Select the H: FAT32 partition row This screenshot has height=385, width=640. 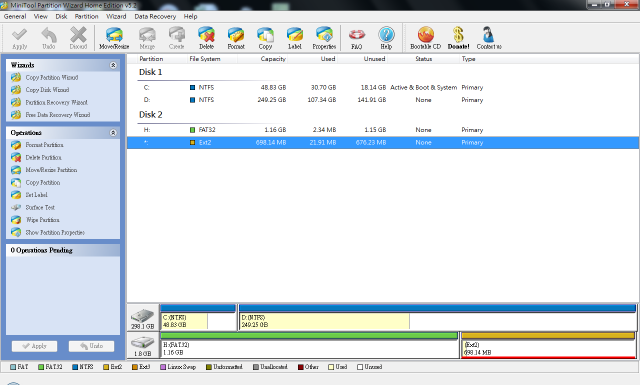click(x=383, y=130)
